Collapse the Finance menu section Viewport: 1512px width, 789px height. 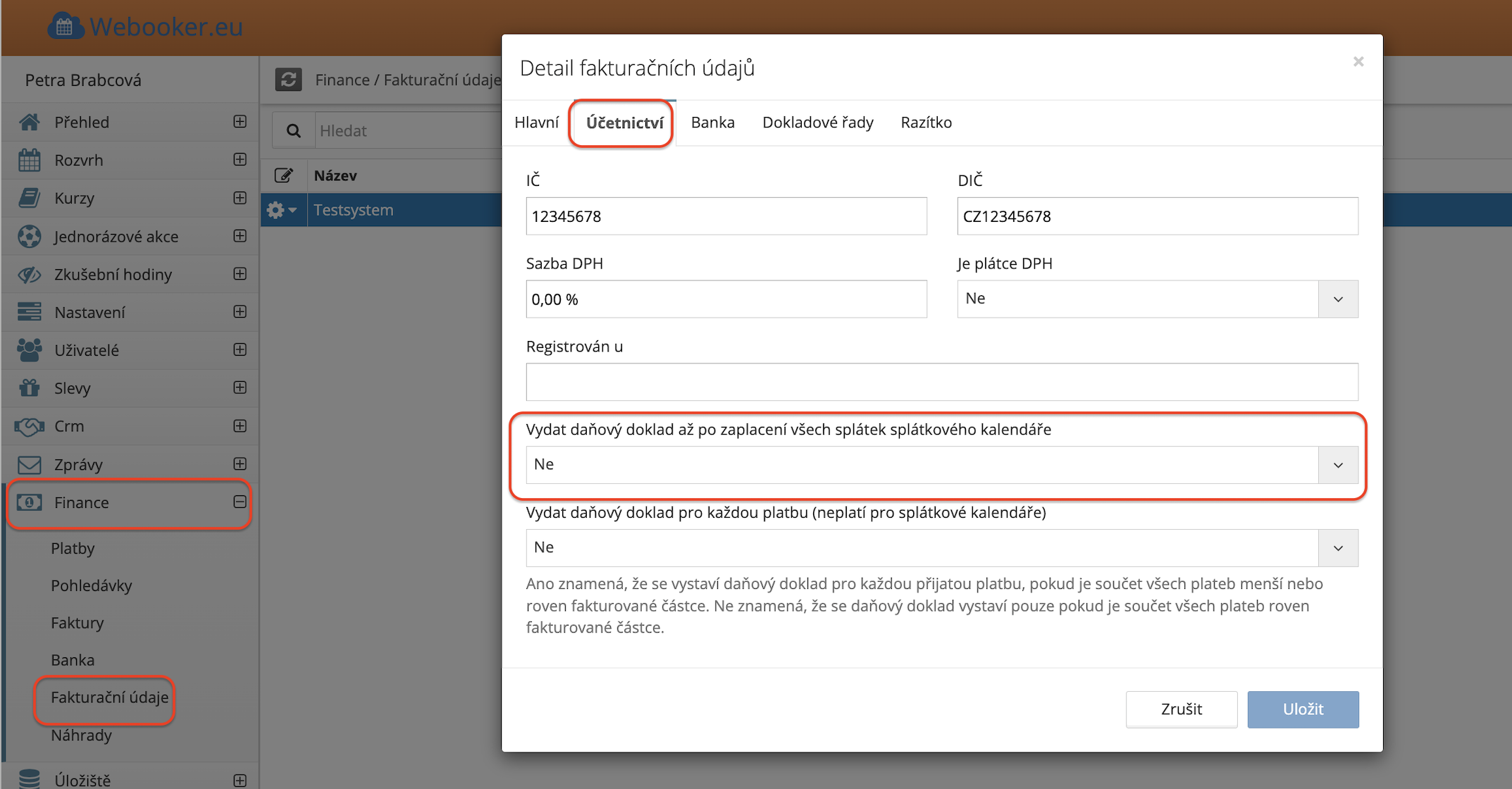tap(240, 502)
